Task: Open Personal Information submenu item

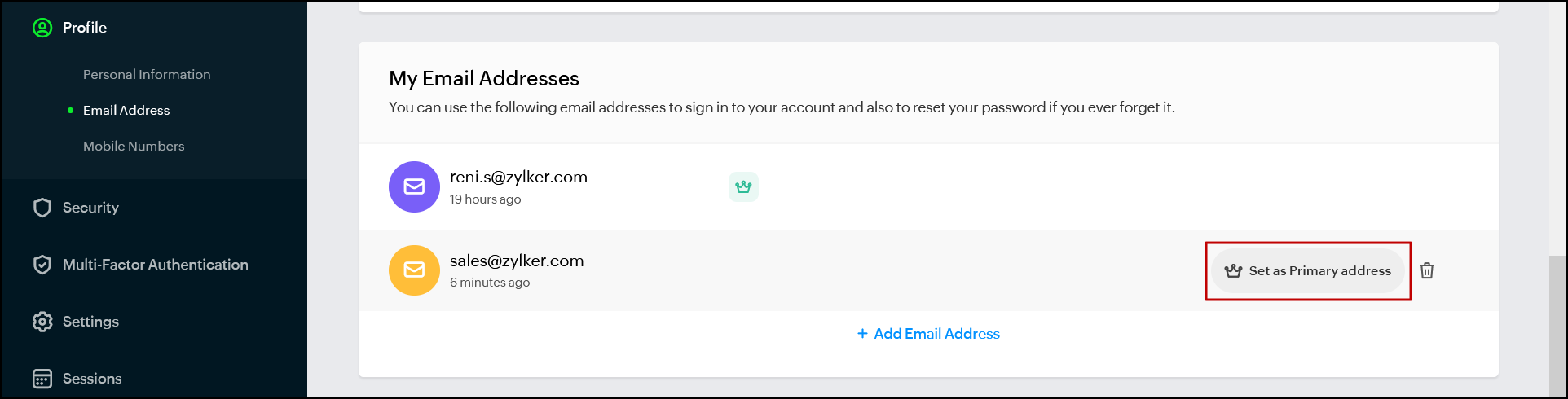Action: [x=147, y=74]
